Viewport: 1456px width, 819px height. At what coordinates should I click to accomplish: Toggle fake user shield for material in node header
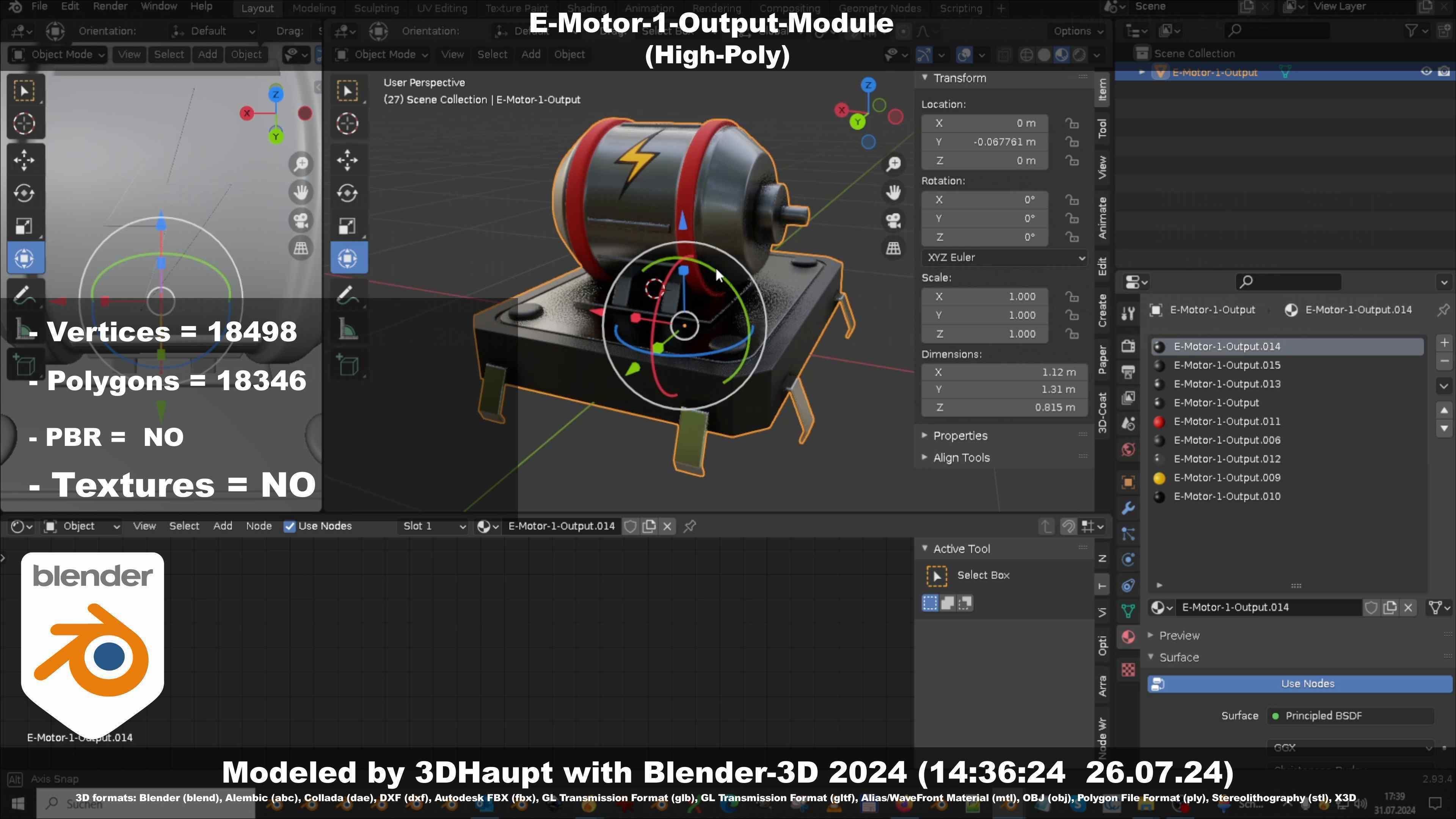[x=631, y=526]
